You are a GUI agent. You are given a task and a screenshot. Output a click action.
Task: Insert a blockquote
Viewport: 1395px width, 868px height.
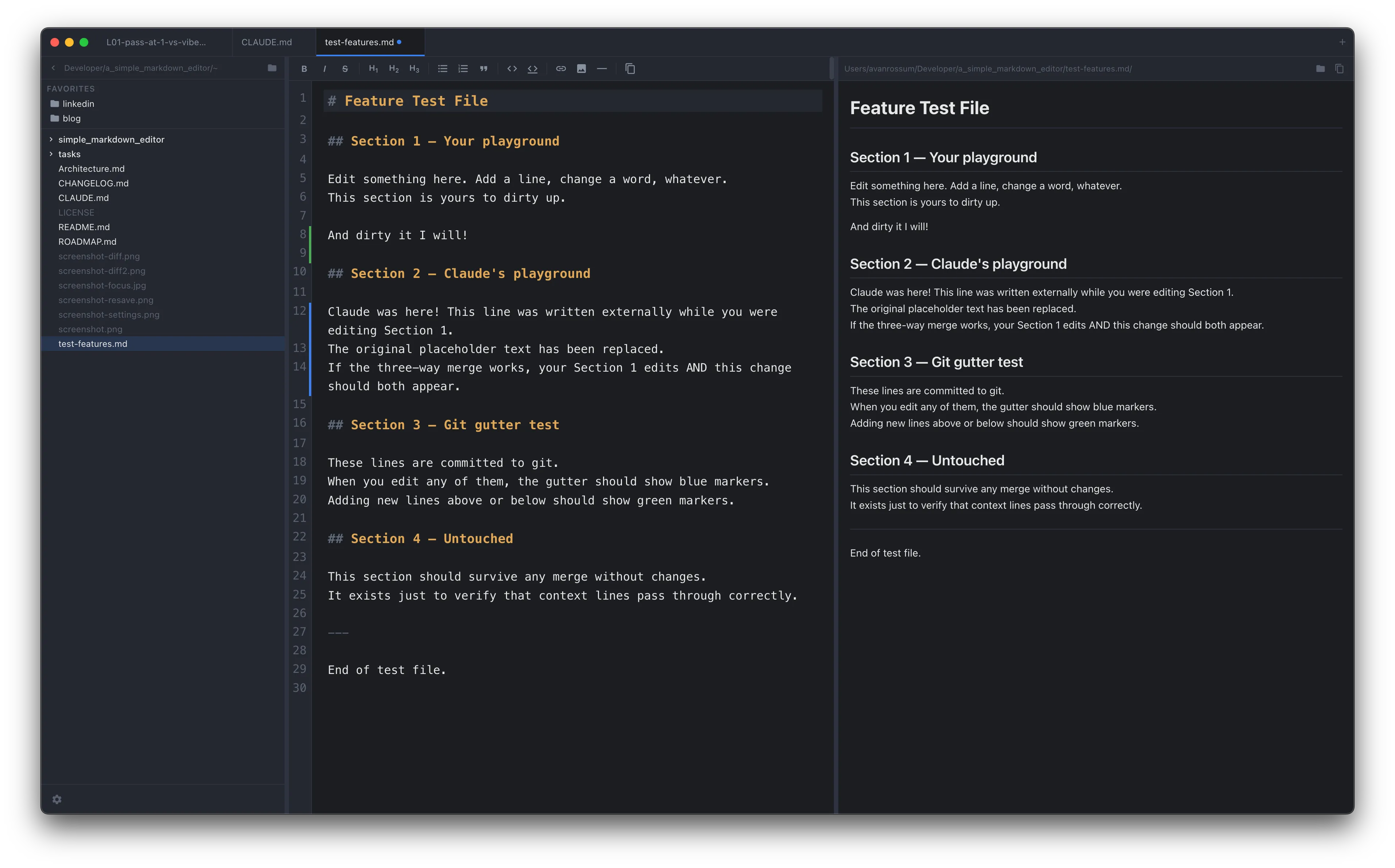pyautogui.click(x=483, y=68)
